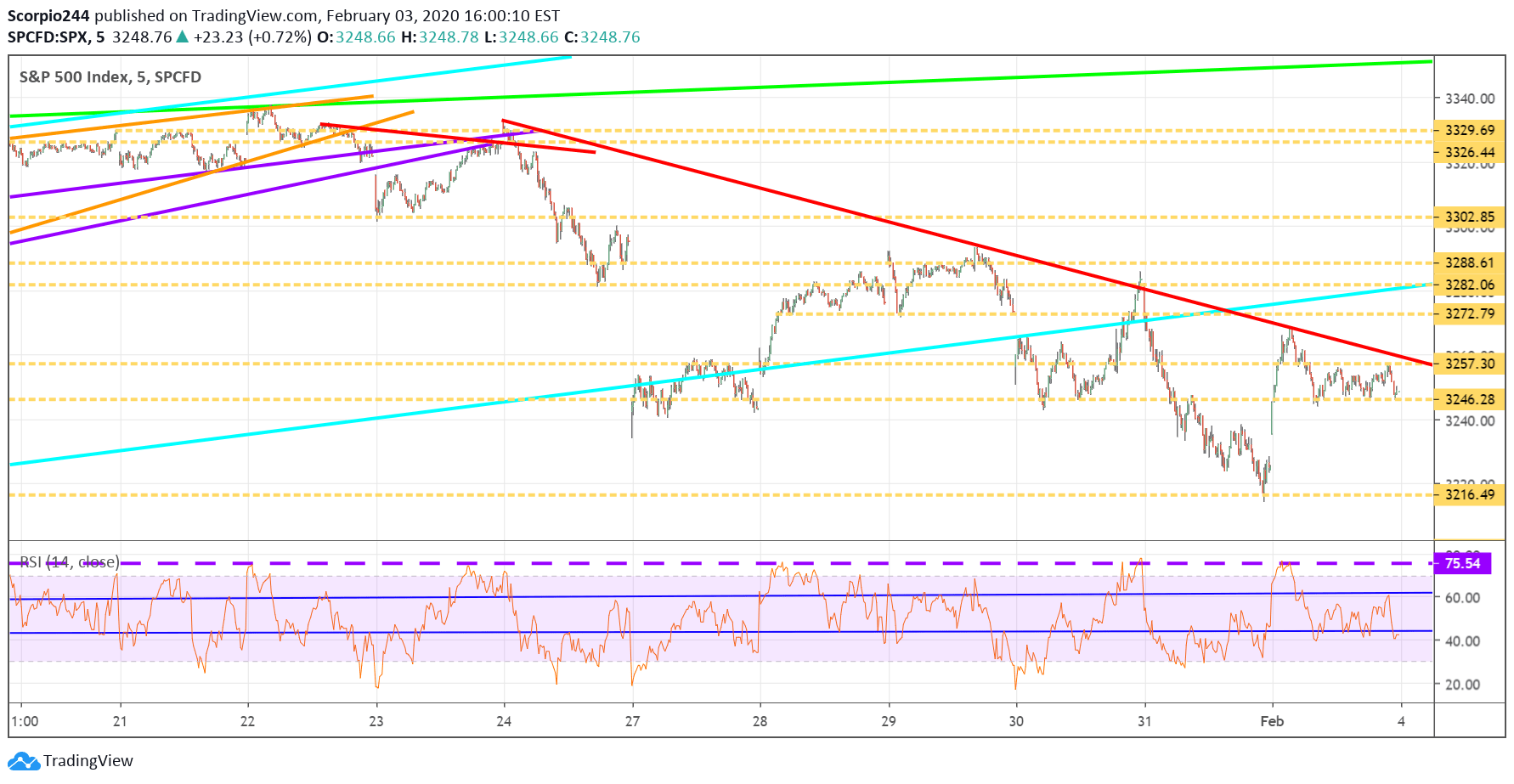Click the 3240.00 axis value
Image resolution: width=1514 pixels, height=784 pixels.
pyautogui.click(x=1470, y=420)
